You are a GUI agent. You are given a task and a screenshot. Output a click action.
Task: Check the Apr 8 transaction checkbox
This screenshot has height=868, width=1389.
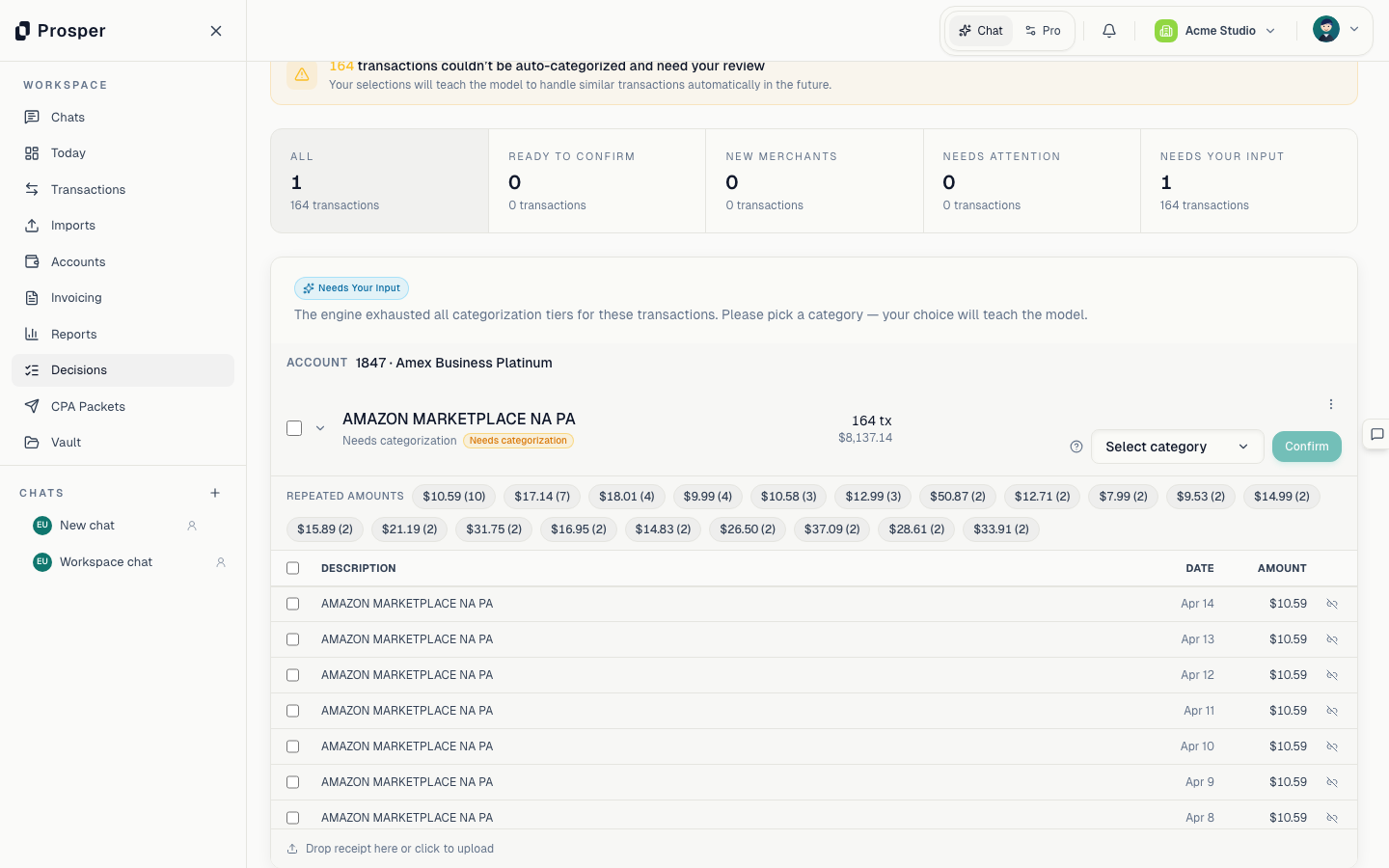[x=293, y=818]
